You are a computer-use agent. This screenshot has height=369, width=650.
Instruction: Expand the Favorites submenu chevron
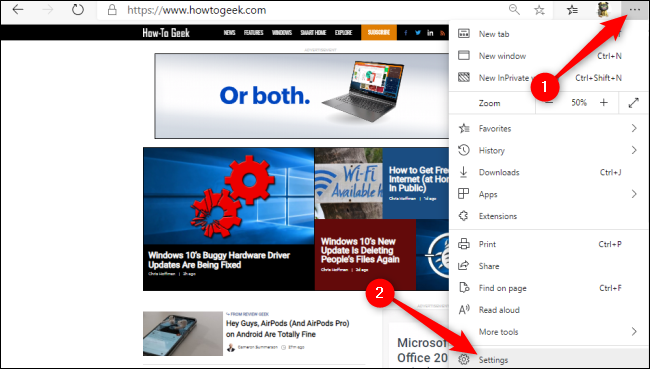634,129
